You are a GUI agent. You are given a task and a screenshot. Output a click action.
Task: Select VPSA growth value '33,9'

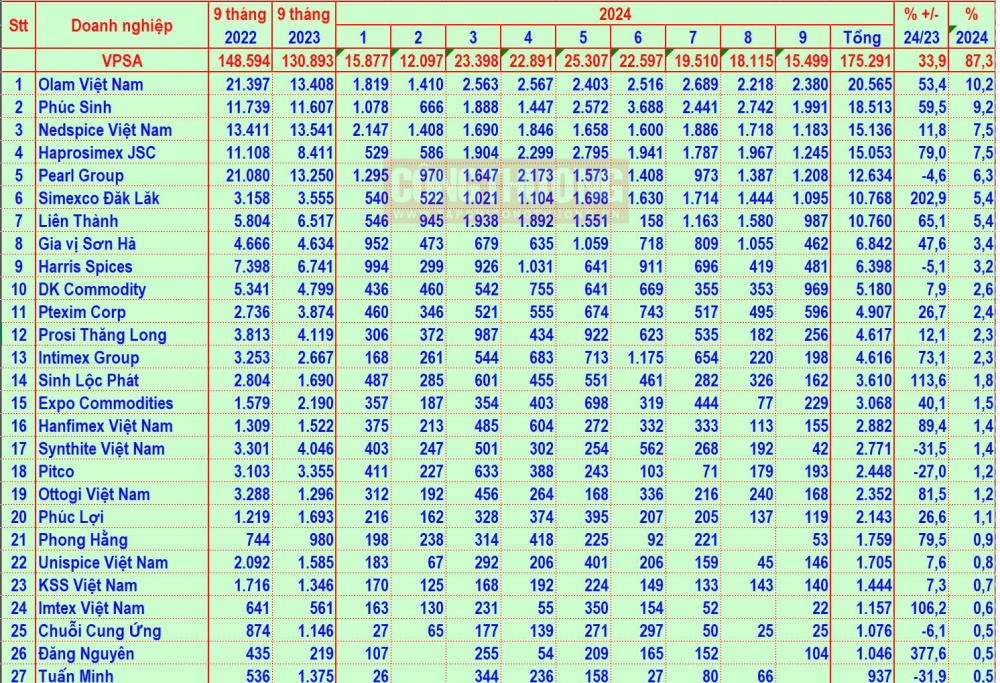coord(932,61)
